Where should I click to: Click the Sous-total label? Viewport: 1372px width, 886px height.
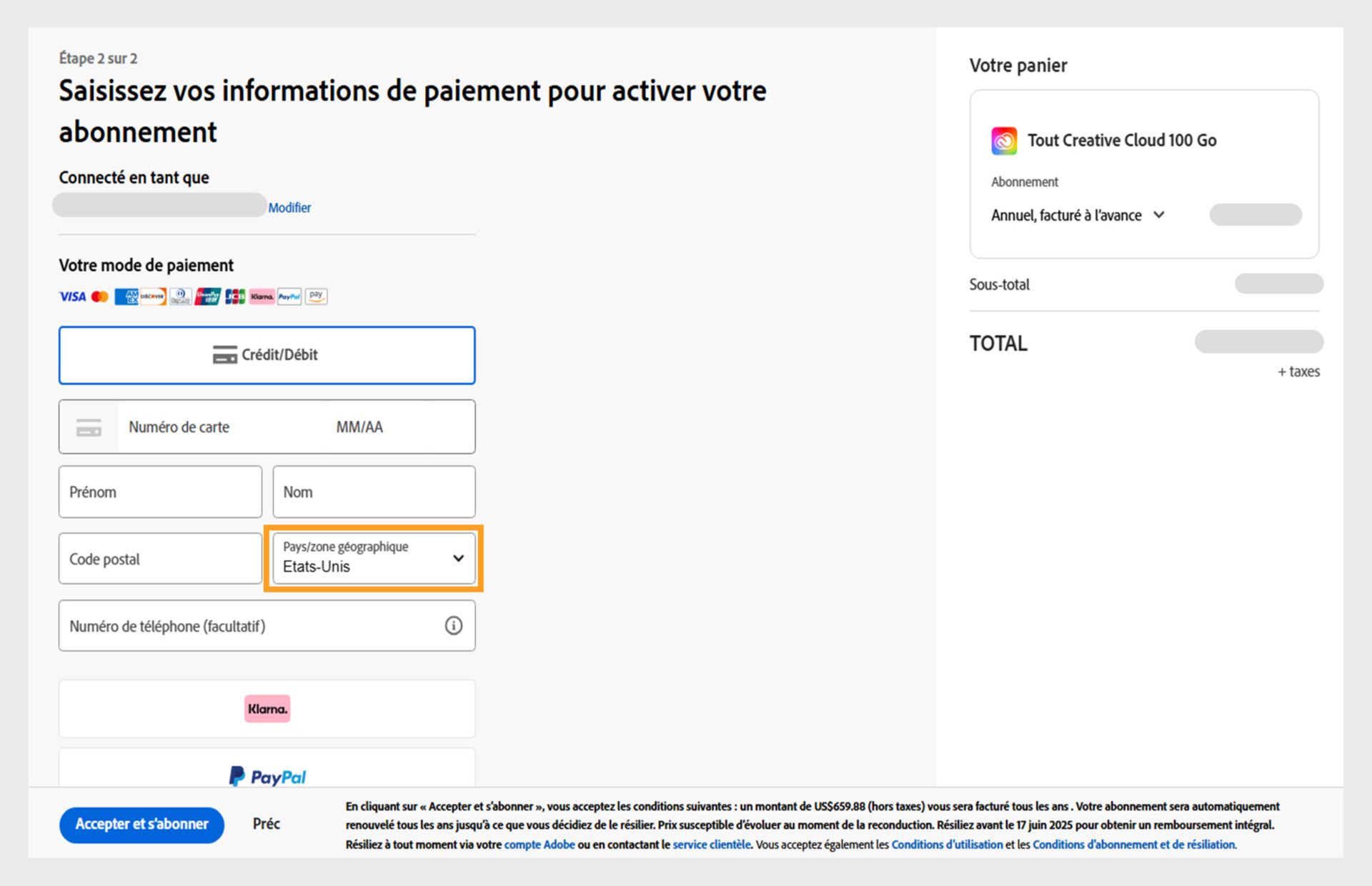tap(999, 284)
